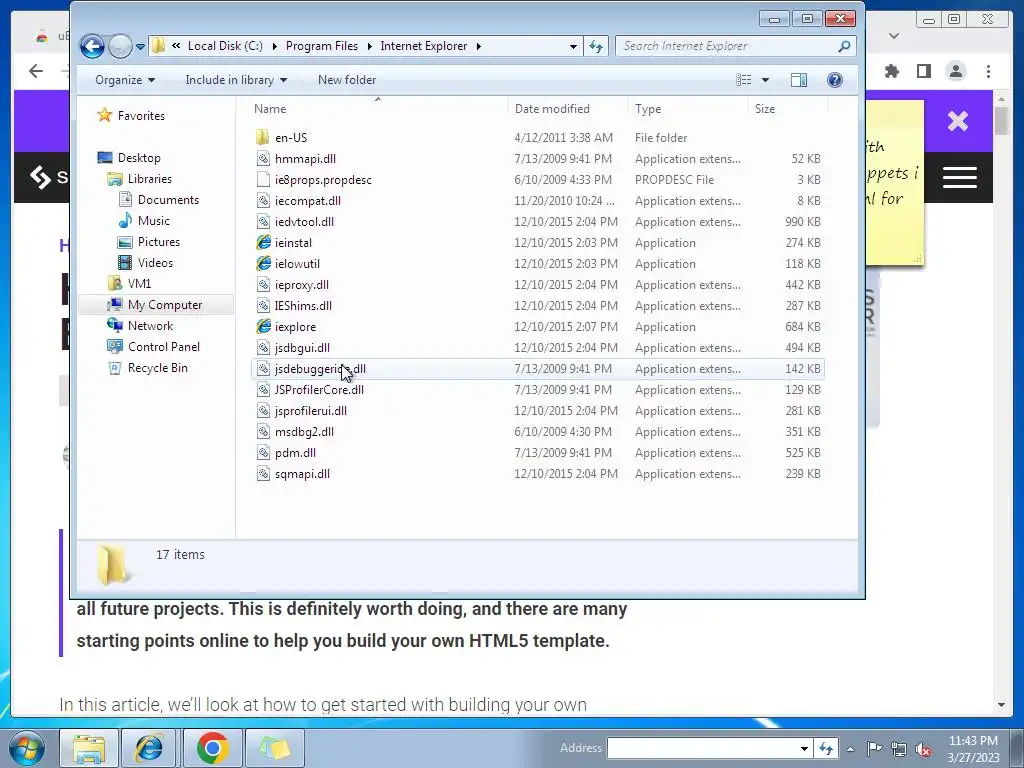Image resolution: width=1024 pixels, height=768 pixels.
Task: Sort by Type column header
Action: click(x=688, y=108)
